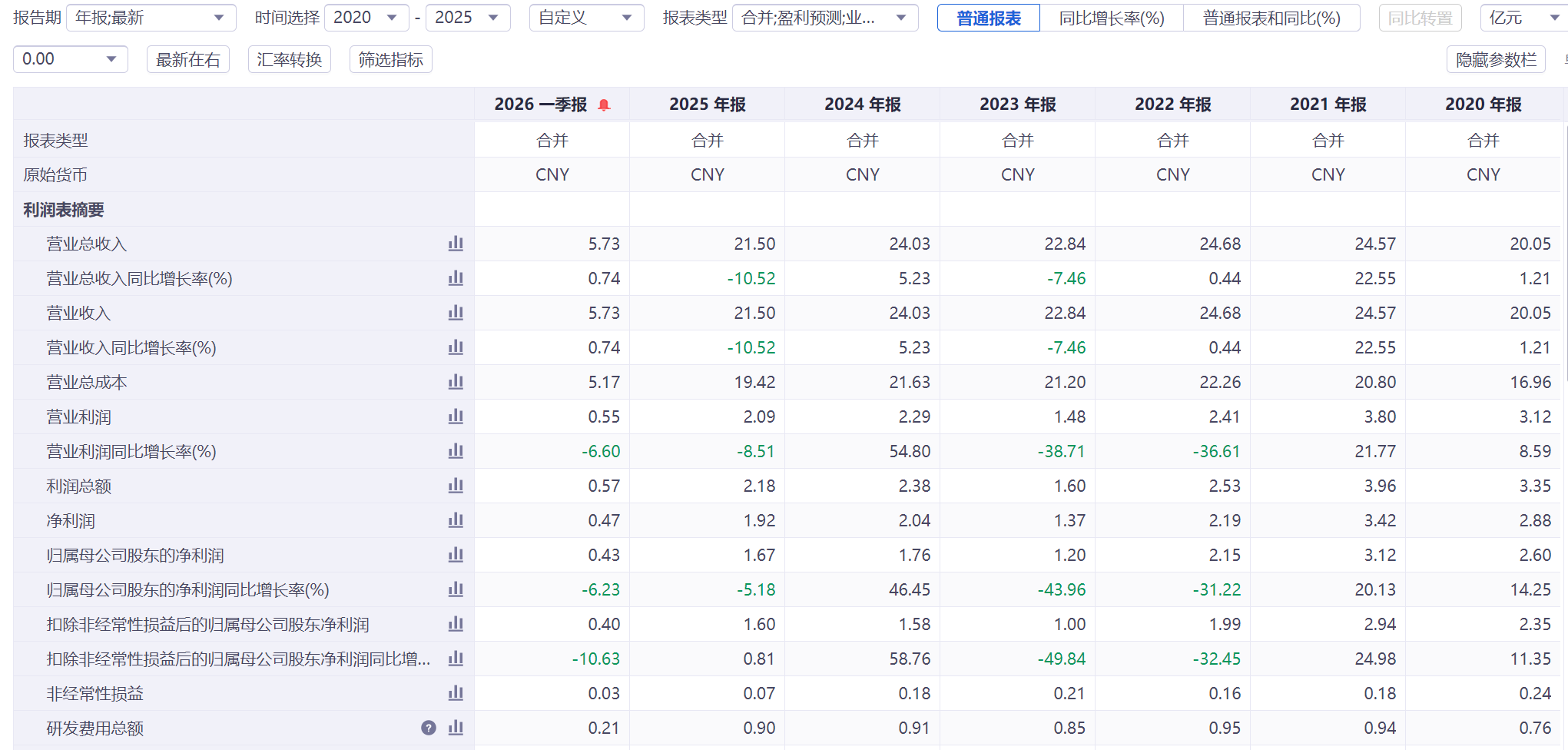Click the 净利润 row label
The height and width of the screenshot is (750, 1568).
71,521
